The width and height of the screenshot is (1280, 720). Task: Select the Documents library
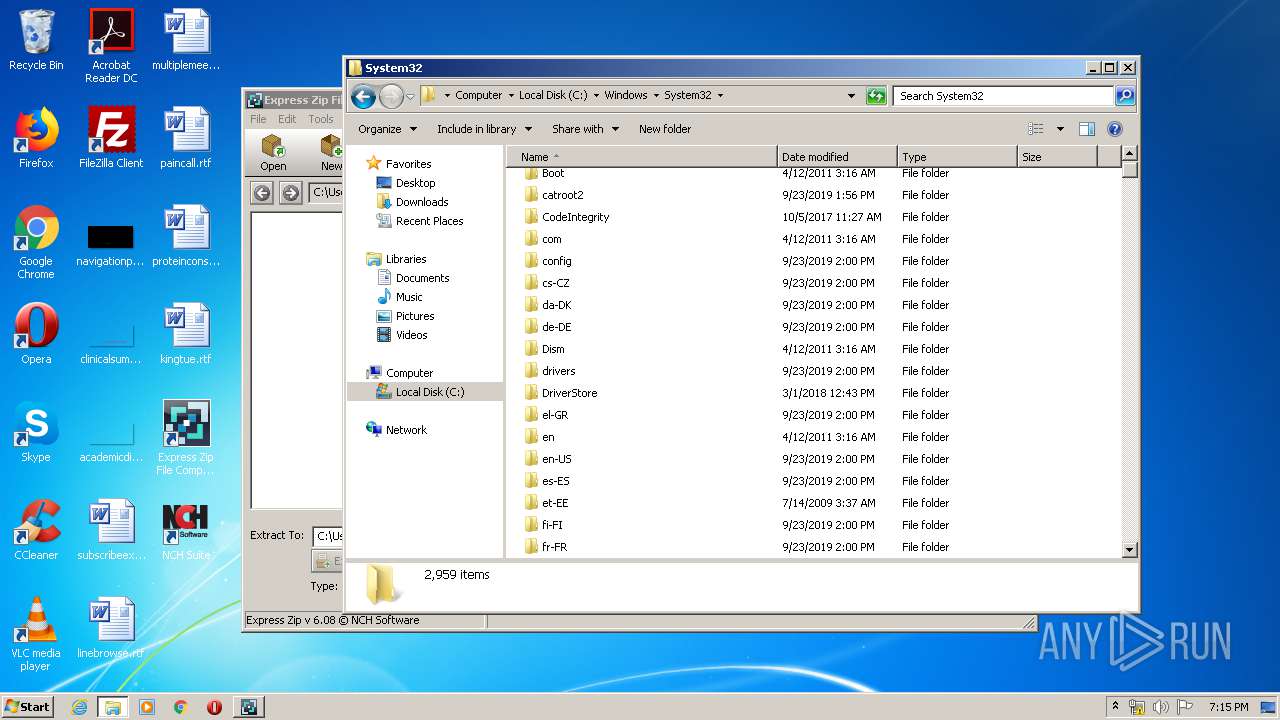tap(422, 278)
